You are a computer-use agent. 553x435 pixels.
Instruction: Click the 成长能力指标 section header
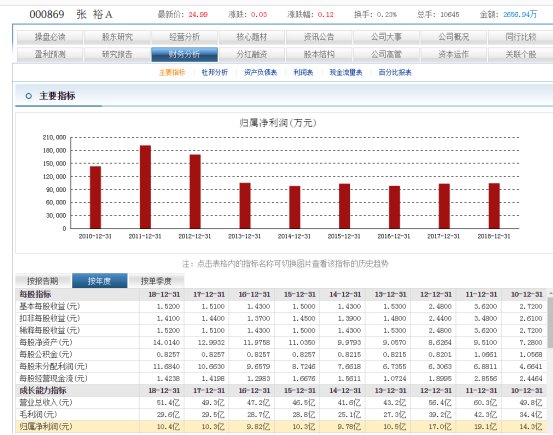[x=43, y=390]
